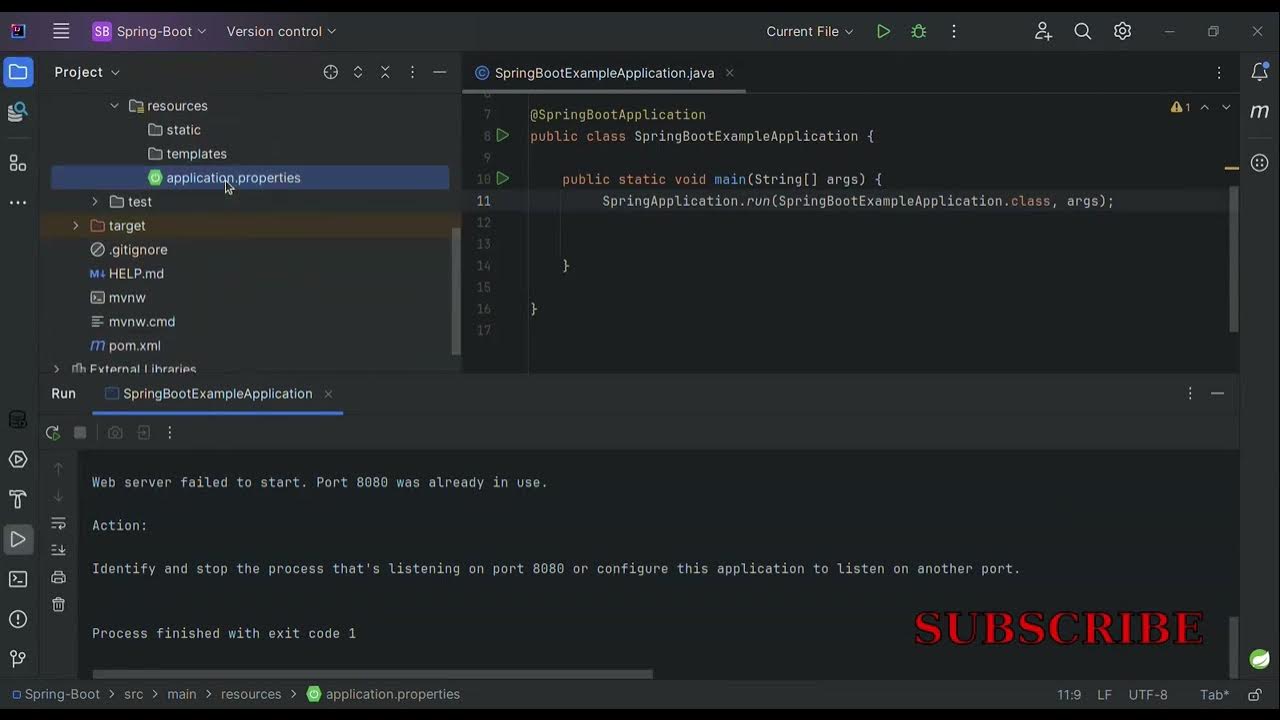The height and width of the screenshot is (720, 1280).
Task: Open UTF-8 encoding selector
Action: pyautogui.click(x=1148, y=694)
